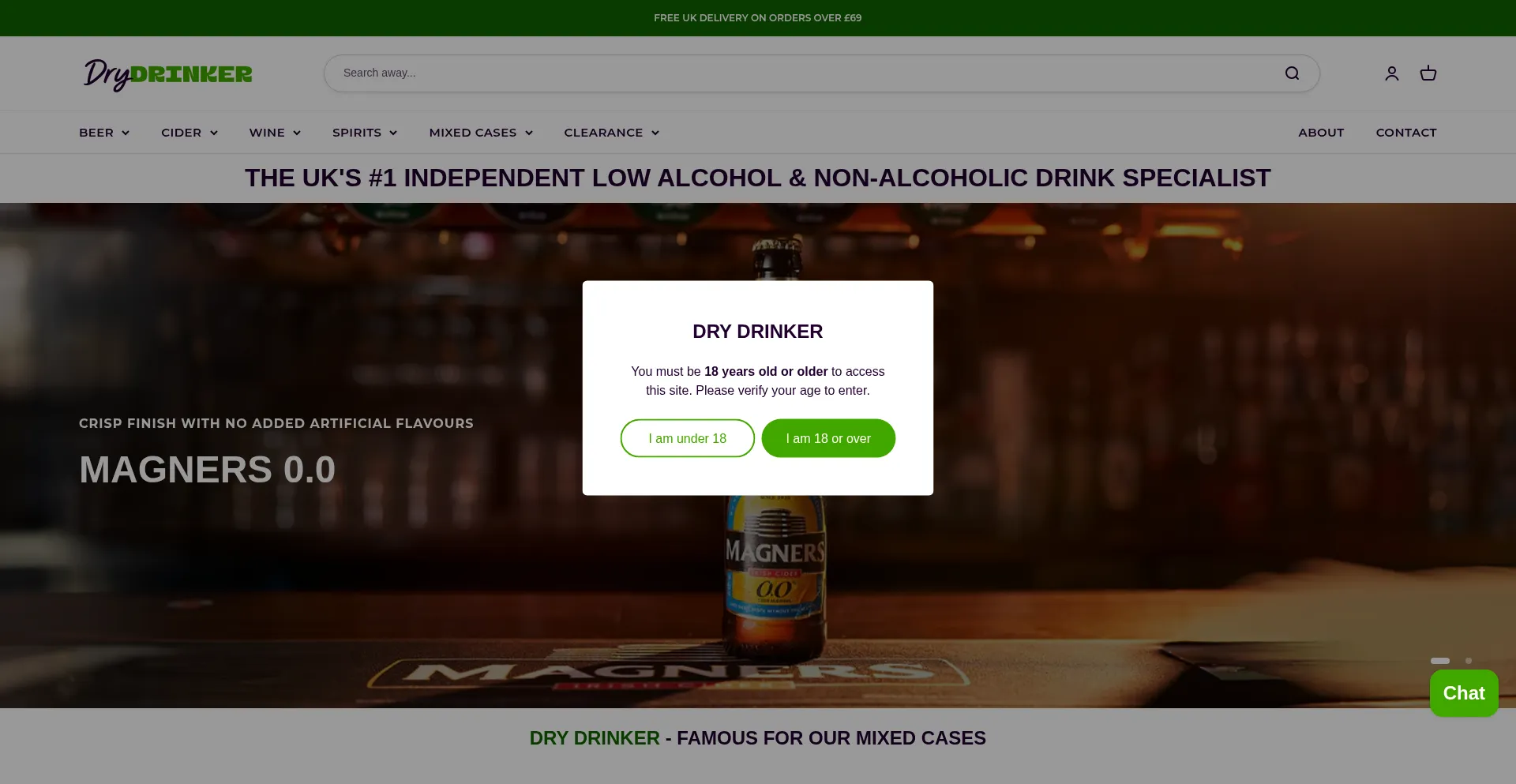Select the first slideshow indicator

tap(1440, 661)
